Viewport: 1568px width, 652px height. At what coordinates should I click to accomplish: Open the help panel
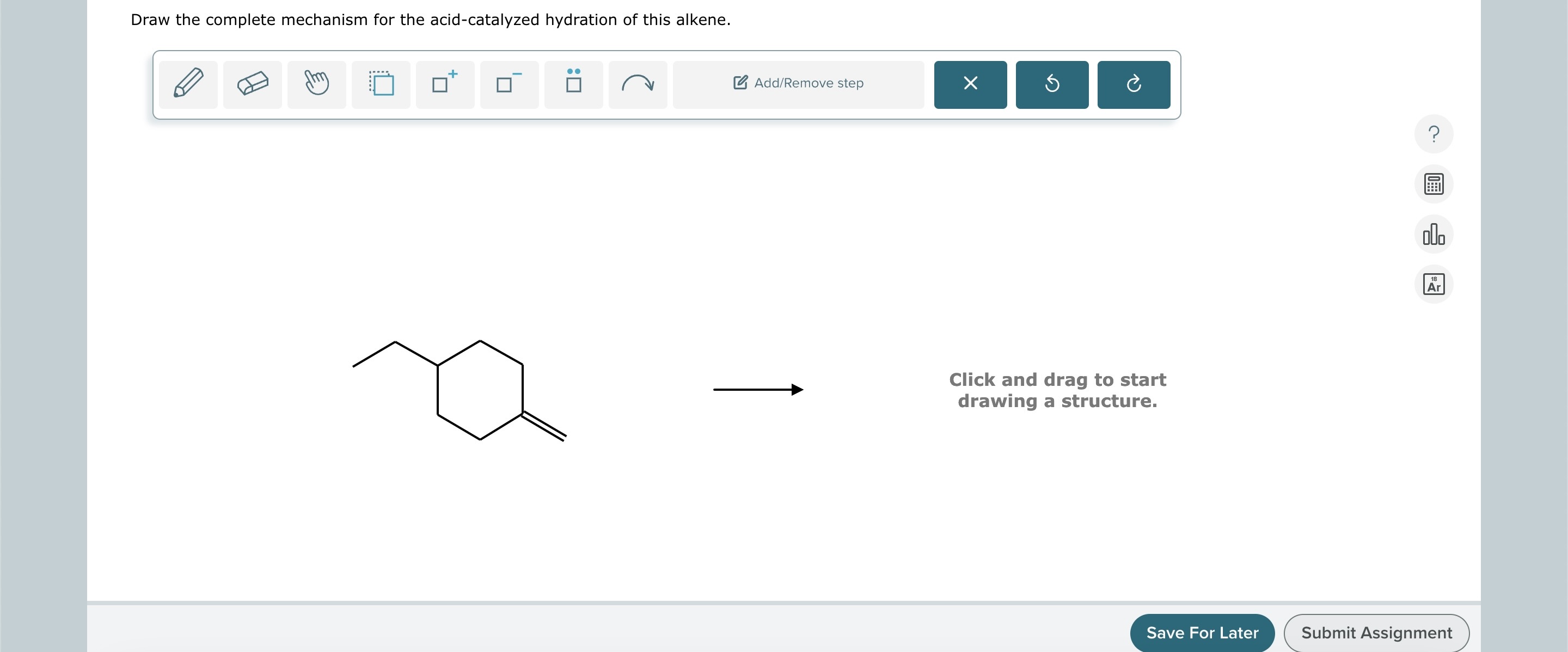1434,133
